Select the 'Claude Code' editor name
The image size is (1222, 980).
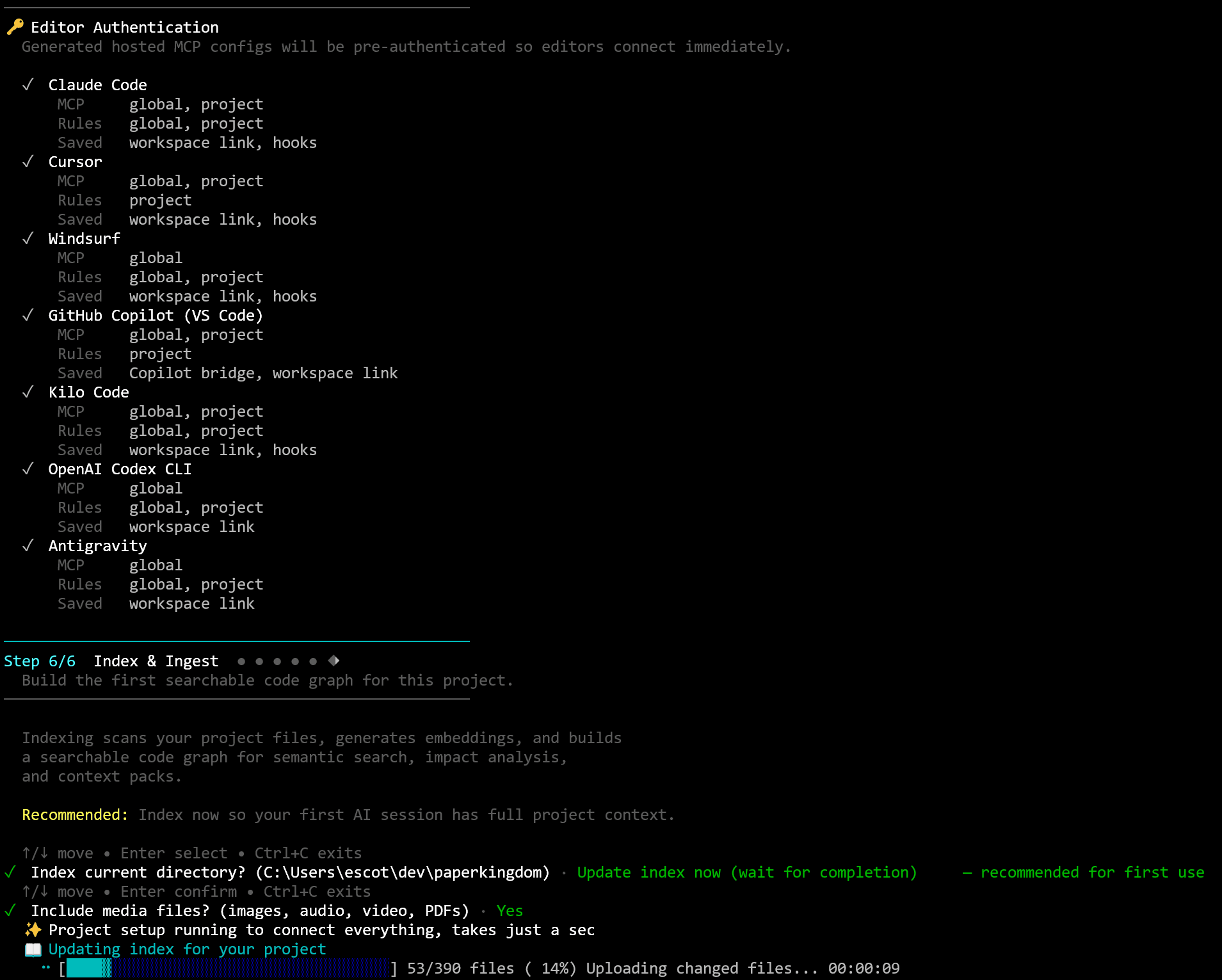tap(98, 85)
